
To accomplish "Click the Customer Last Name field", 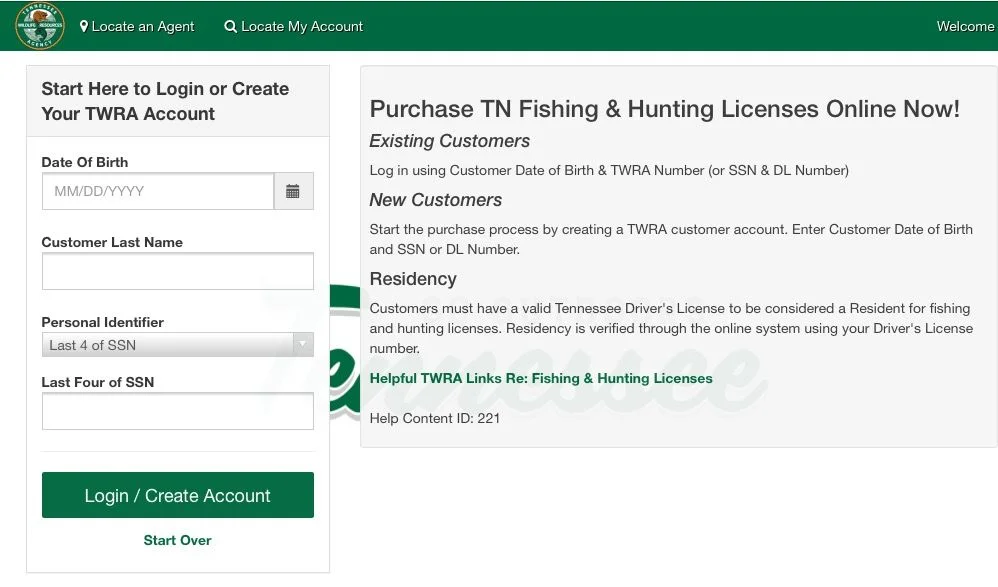I will click(x=178, y=271).
